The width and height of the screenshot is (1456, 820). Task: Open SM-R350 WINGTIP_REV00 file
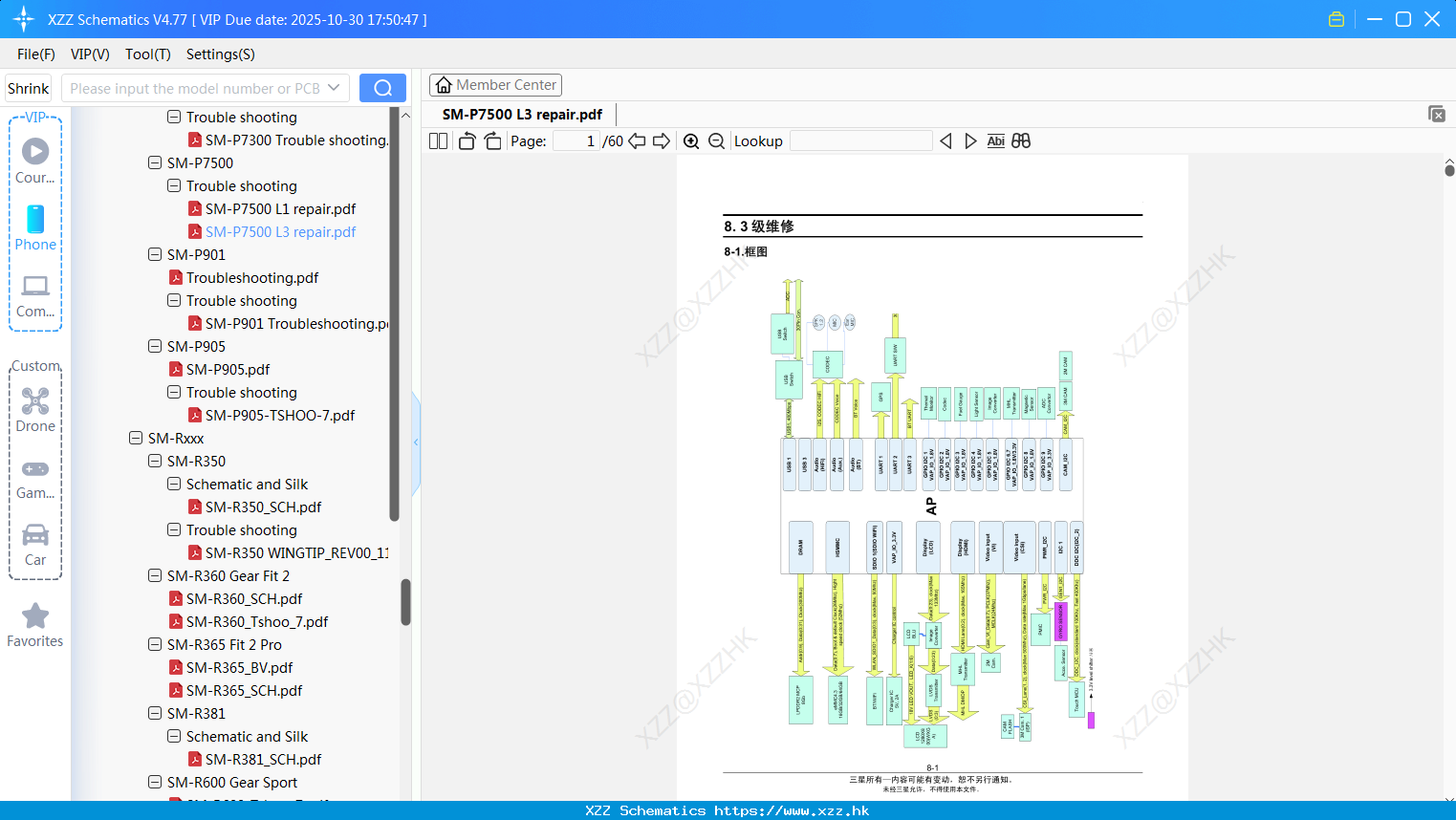(x=296, y=552)
